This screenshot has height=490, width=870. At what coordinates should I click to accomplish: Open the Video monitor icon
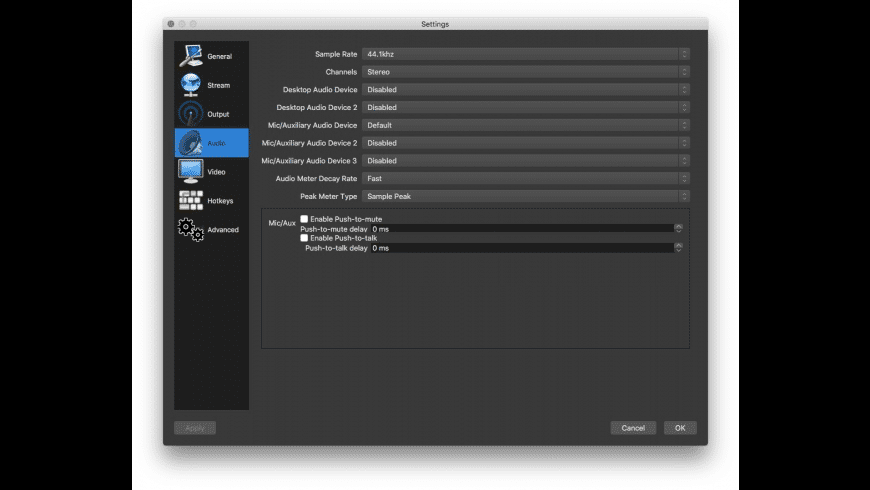click(190, 171)
